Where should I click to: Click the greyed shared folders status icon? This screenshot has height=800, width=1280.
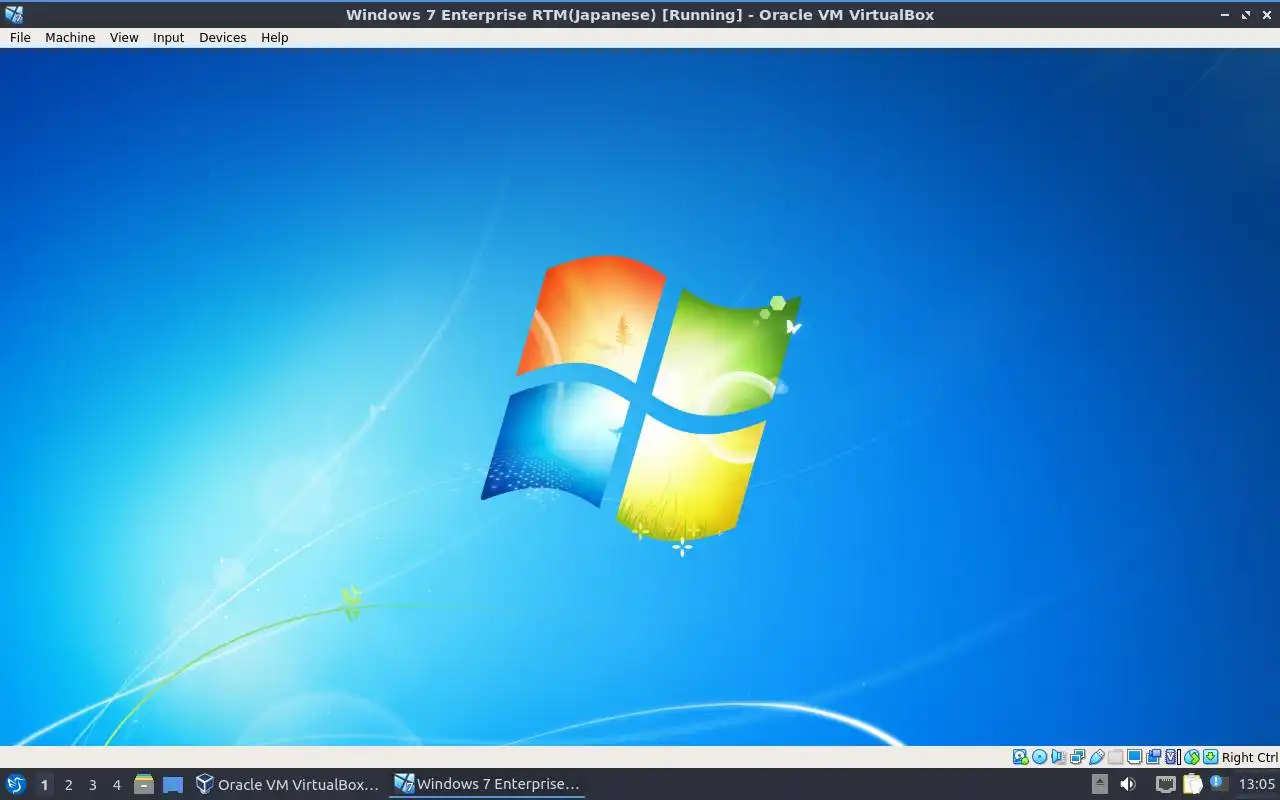(1115, 757)
